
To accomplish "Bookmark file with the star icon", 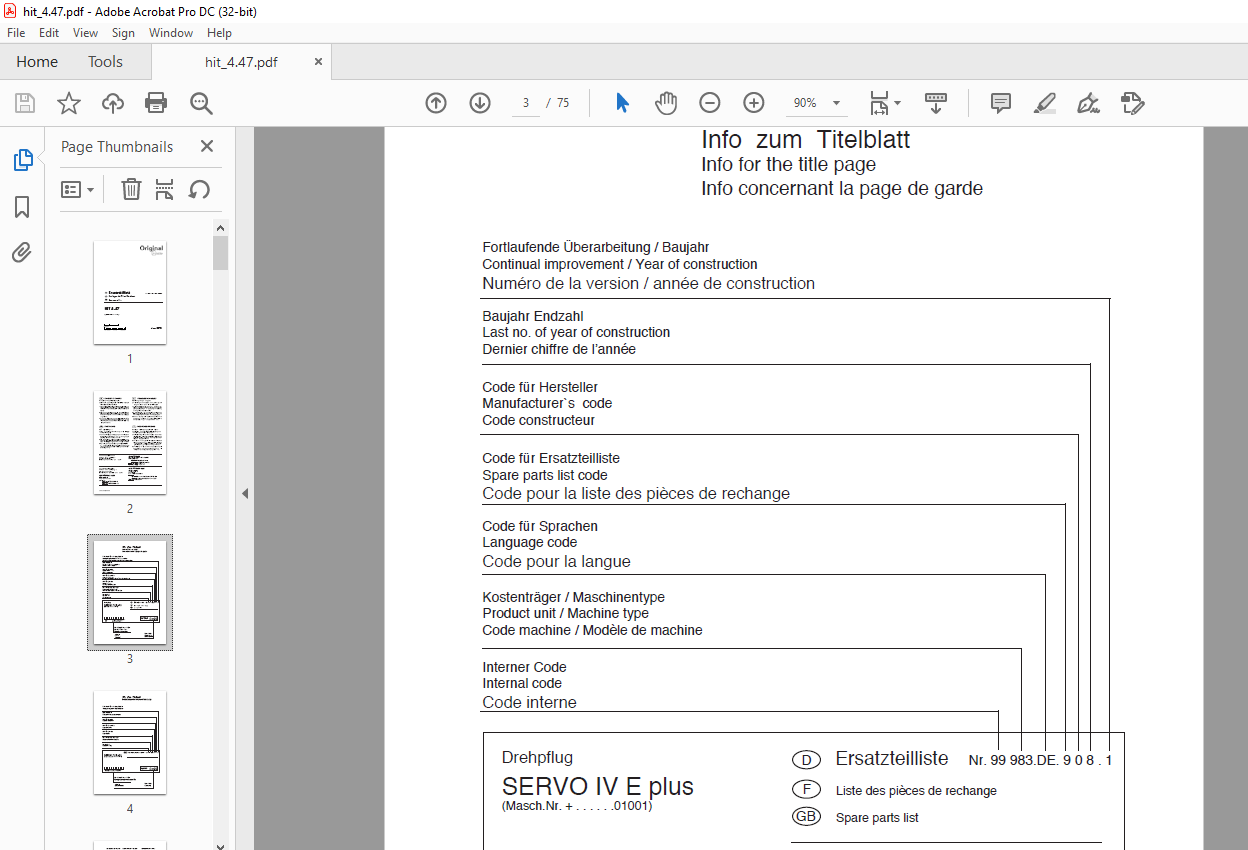I will click(68, 103).
